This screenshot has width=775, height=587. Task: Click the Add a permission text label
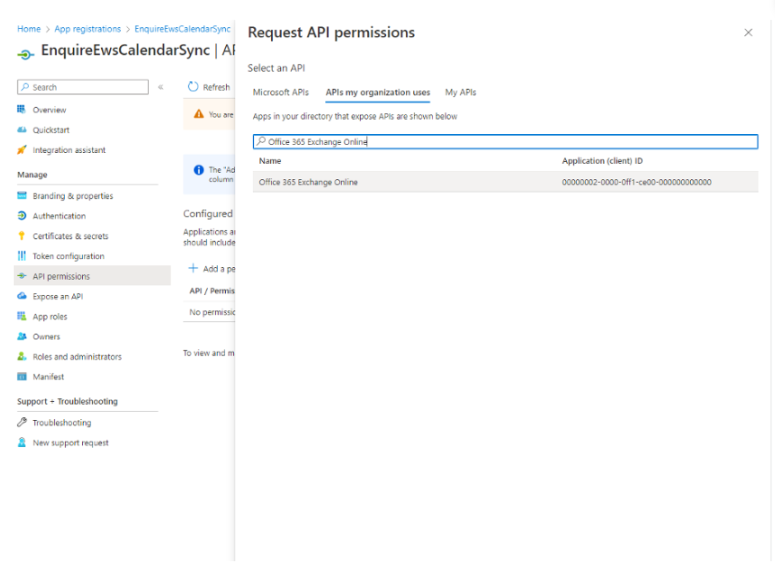pyautogui.click(x=219, y=268)
